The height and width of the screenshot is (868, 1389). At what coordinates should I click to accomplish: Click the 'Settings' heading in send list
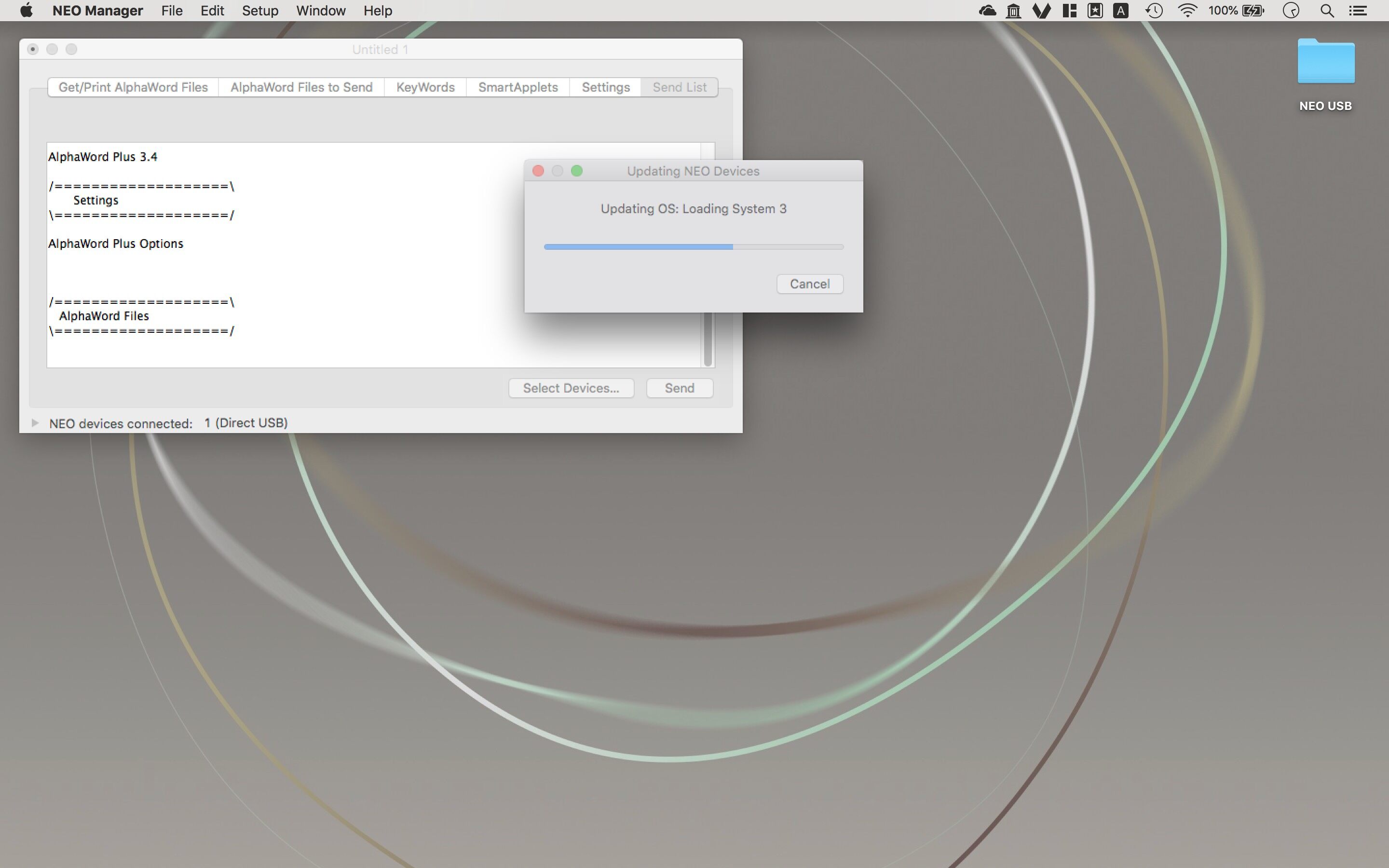pyautogui.click(x=96, y=200)
